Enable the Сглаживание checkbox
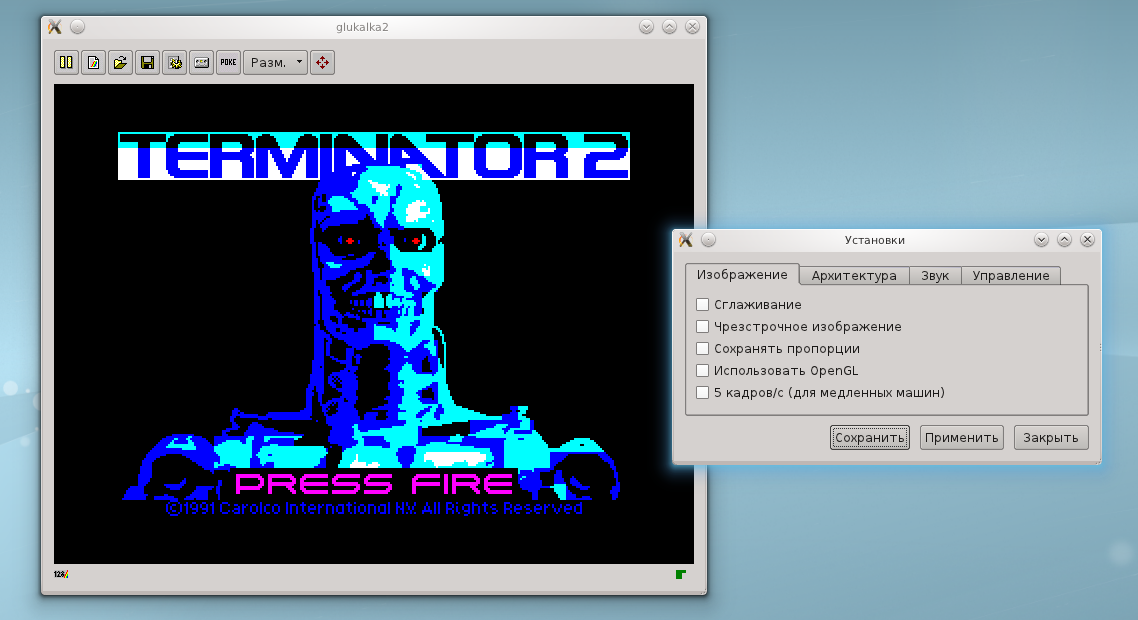The image size is (1138, 620). (703, 305)
